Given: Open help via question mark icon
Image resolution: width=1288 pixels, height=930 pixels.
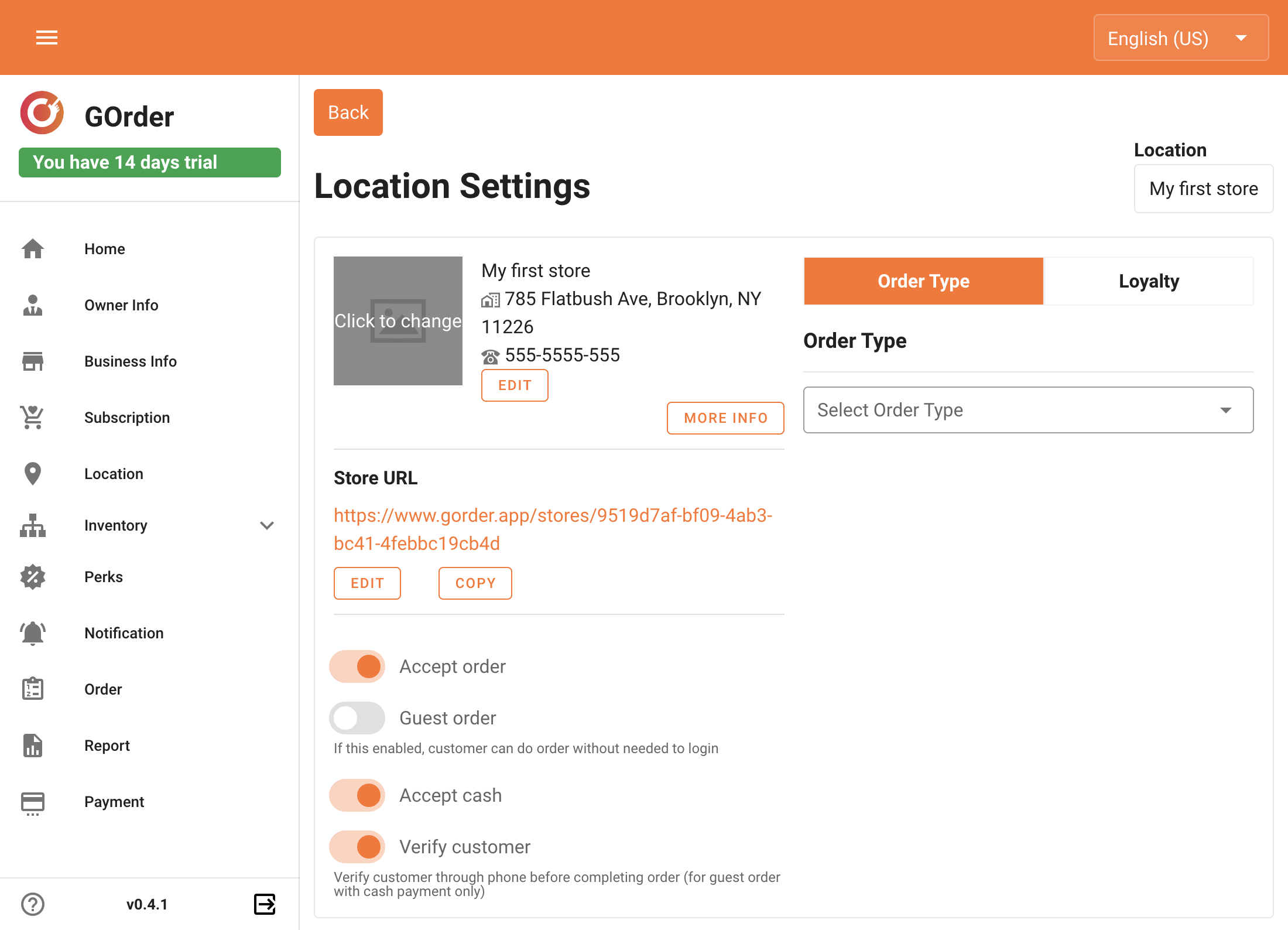Looking at the screenshot, I should pyautogui.click(x=33, y=904).
